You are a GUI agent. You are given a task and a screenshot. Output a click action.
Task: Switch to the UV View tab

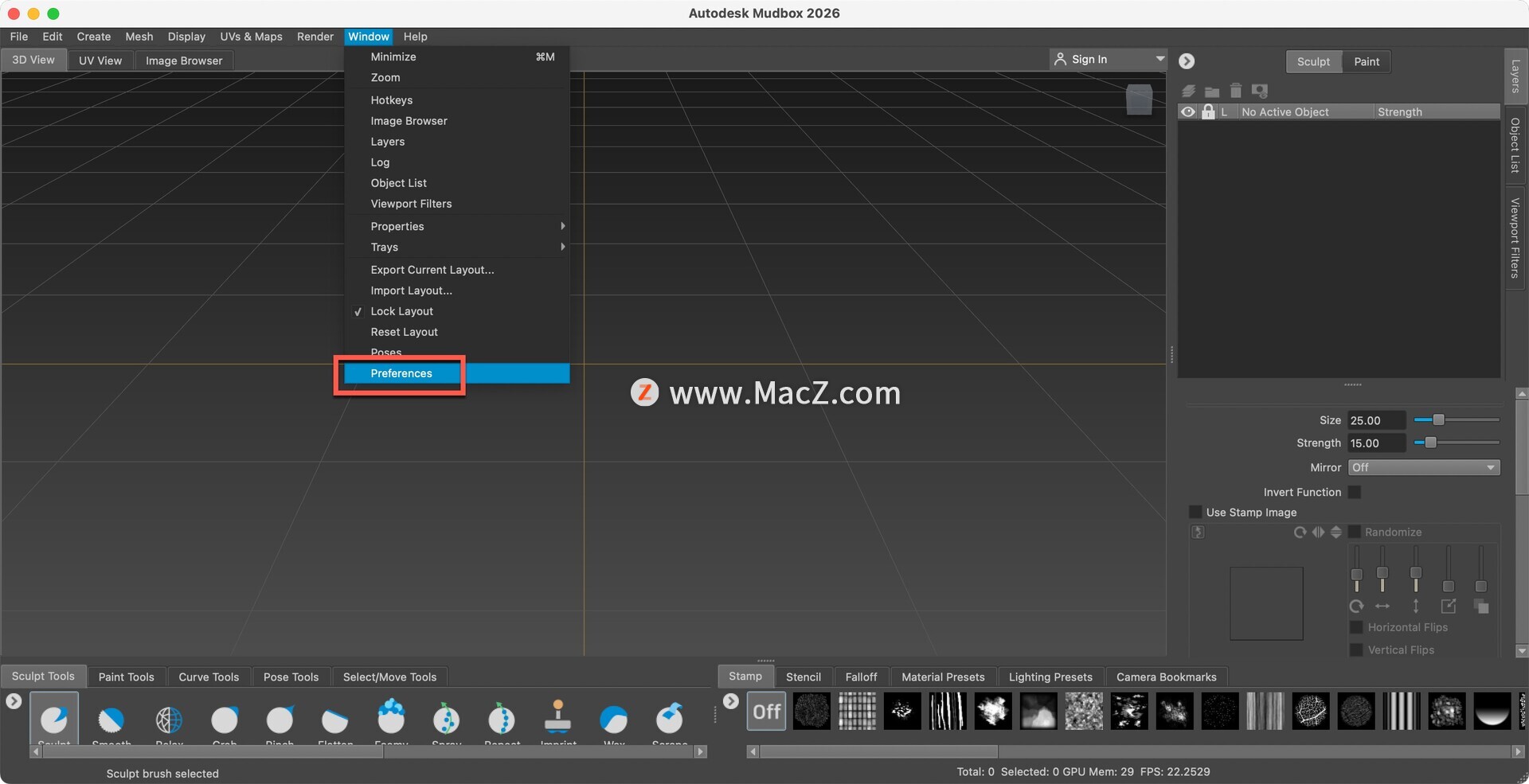pyautogui.click(x=100, y=60)
